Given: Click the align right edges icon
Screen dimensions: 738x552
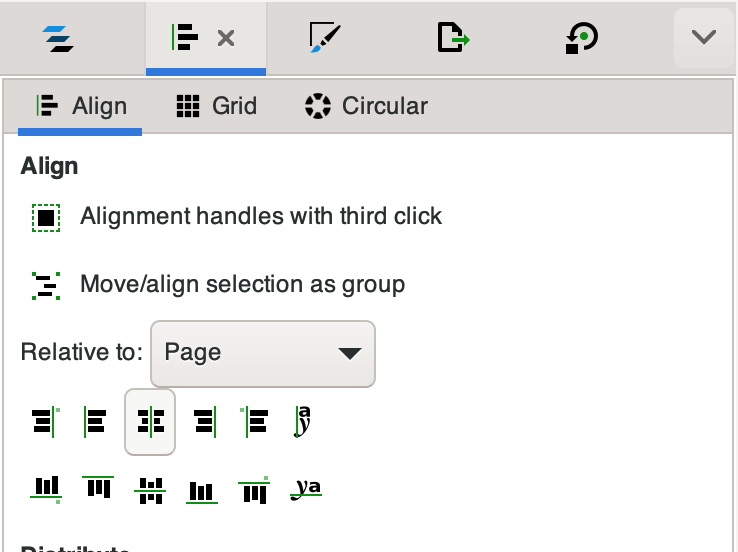Looking at the screenshot, I should click(x=203, y=422).
